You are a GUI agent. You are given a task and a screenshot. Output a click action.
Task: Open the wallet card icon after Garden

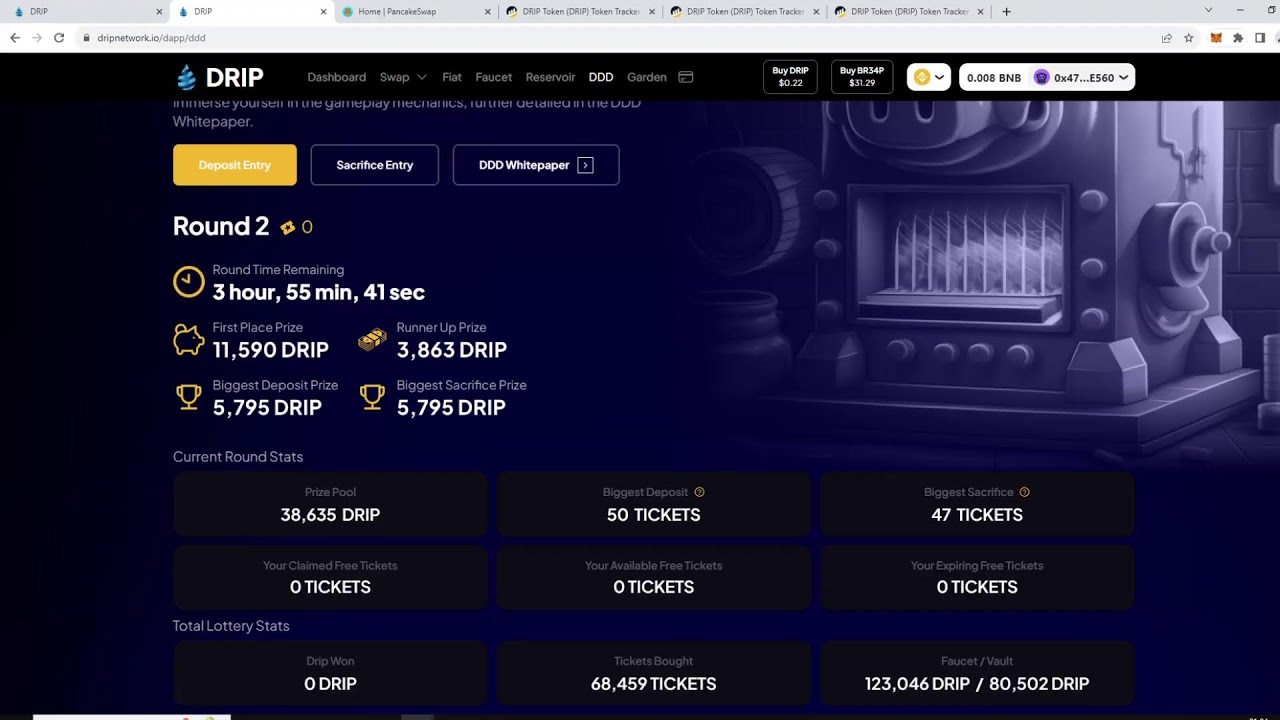686,77
